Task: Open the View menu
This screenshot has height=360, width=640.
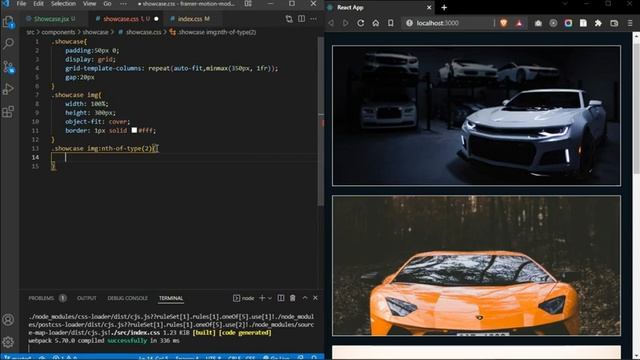Action: pos(89,4)
